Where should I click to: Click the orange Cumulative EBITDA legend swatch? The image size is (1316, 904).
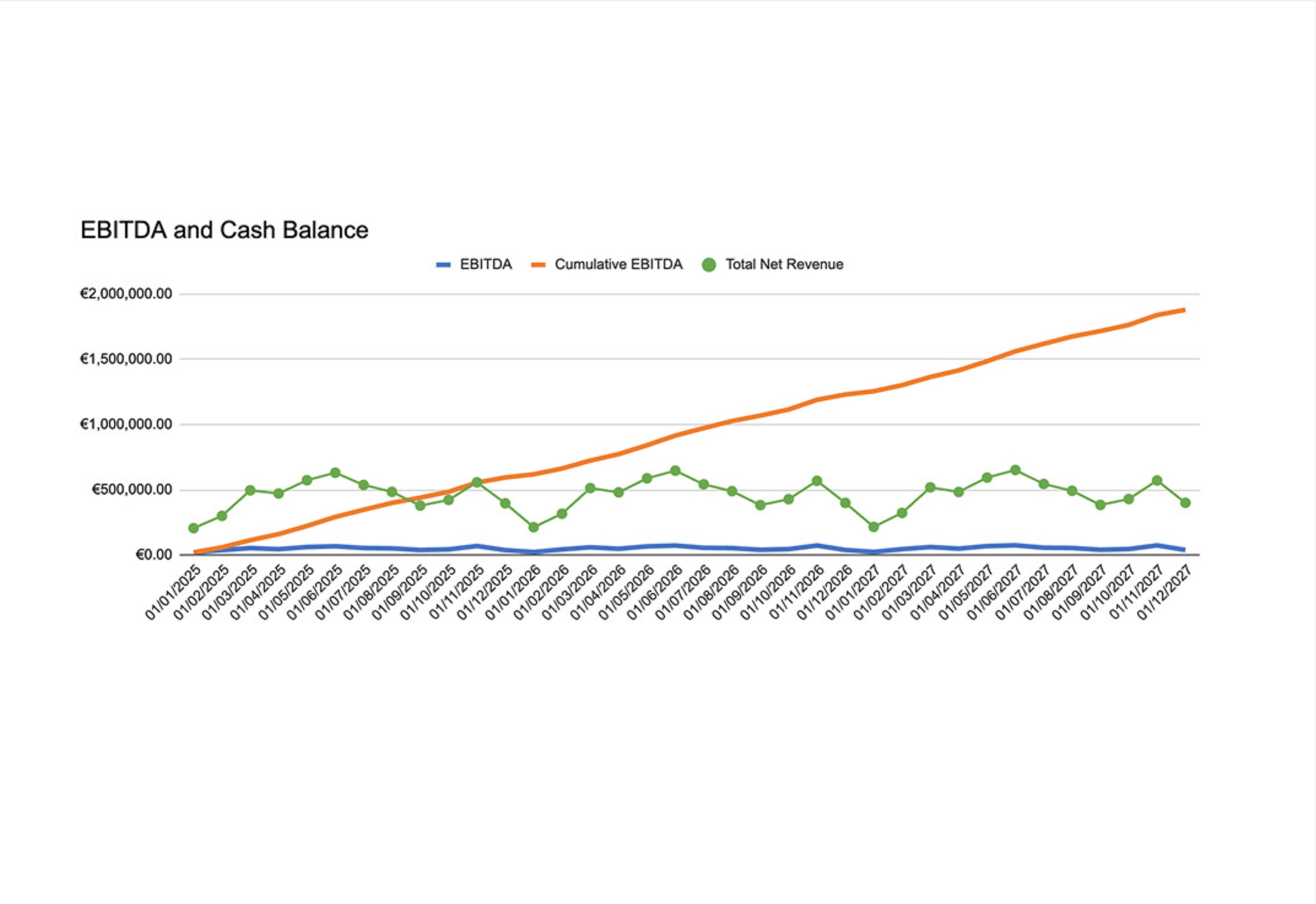click(538, 265)
